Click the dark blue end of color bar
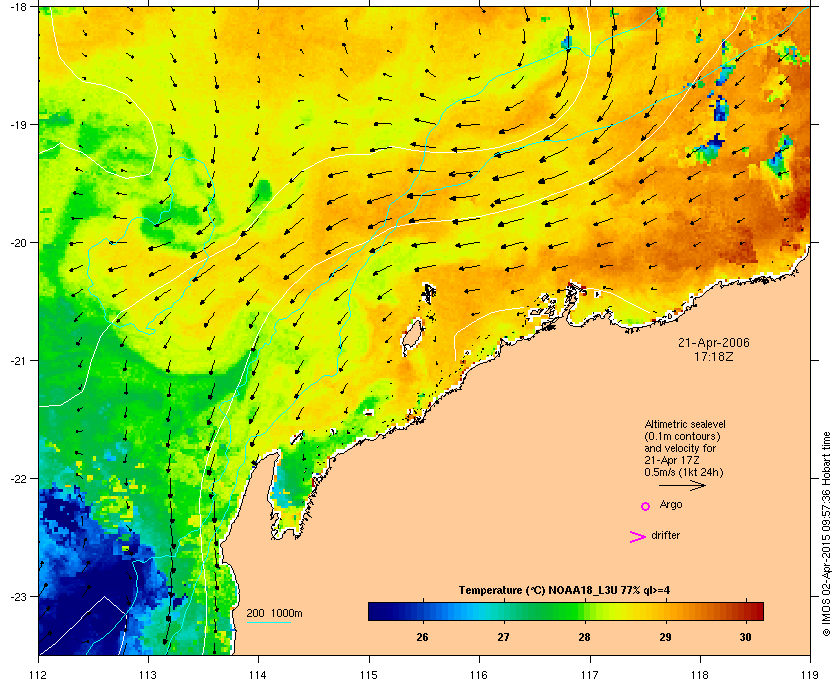The image size is (840, 680). tap(375, 611)
